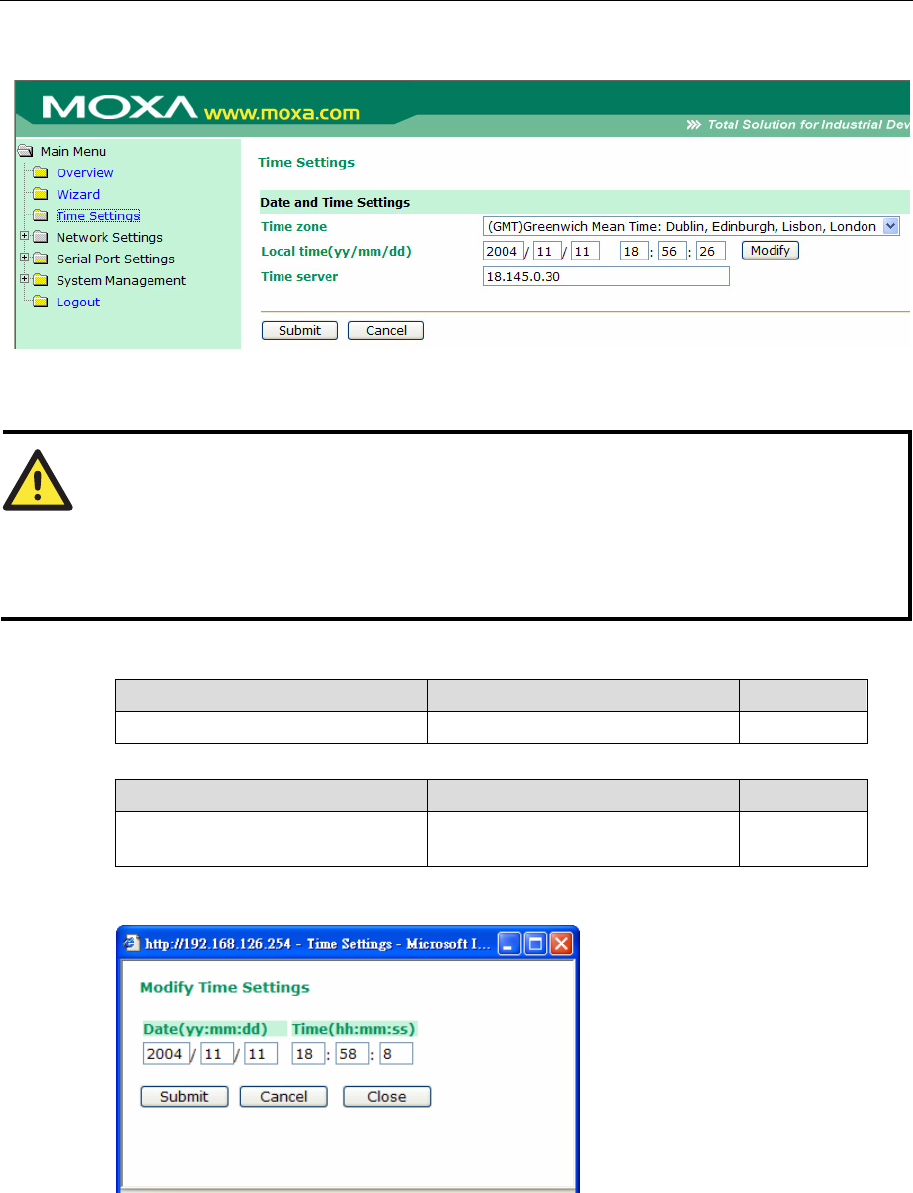Image resolution: width=913 pixels, height=1193 pixels.
Task: Click the Logout link
Action: (78, 302)
